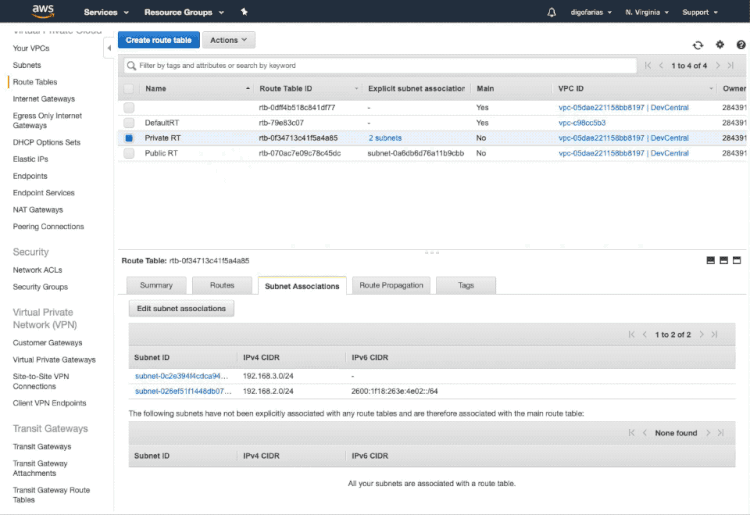Screen dimensions: 750x515
Task: Click the AWS logo home icon
Action: [x=42, y=12]
